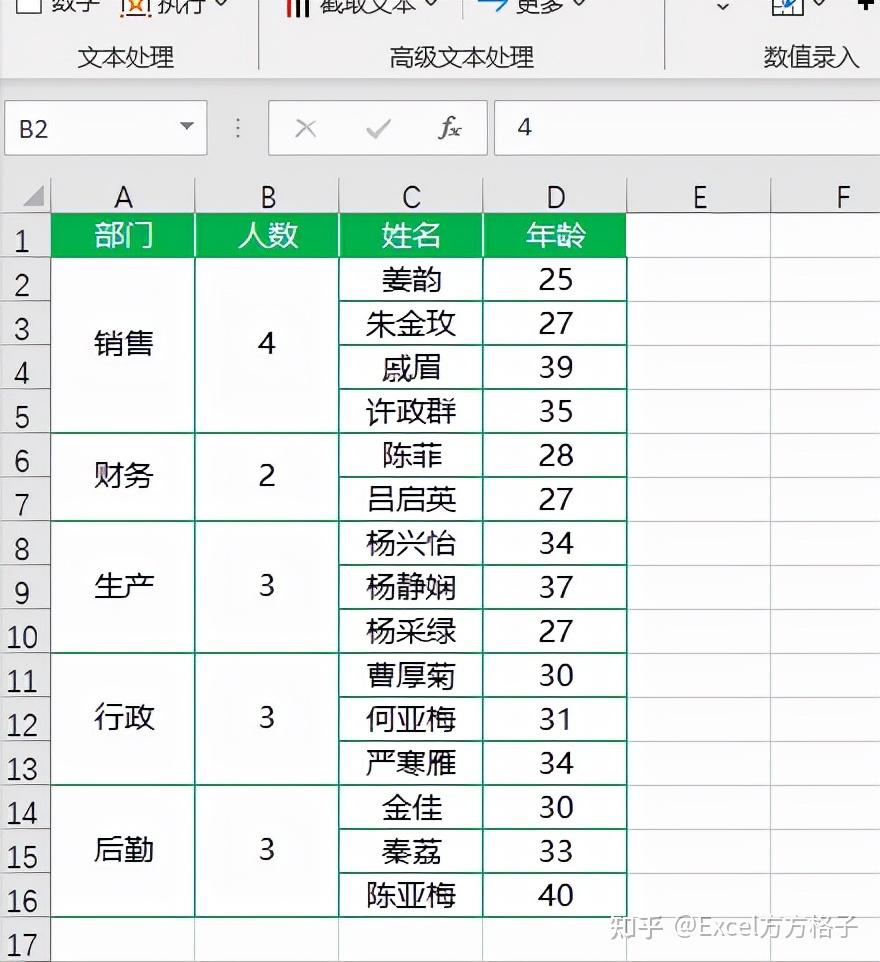880x962 pixels.
Task: Click the confirm checkmark icon in formula bar
Action: 378,128
